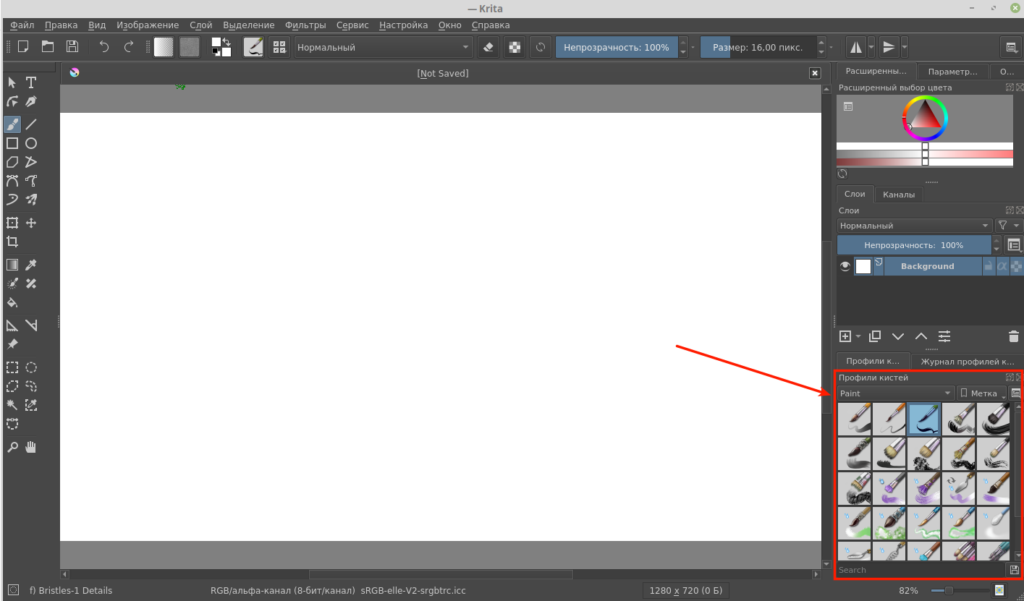Click the Непрозрачность 100% slider in the toolbar
1024x601 pixels.
615,47
